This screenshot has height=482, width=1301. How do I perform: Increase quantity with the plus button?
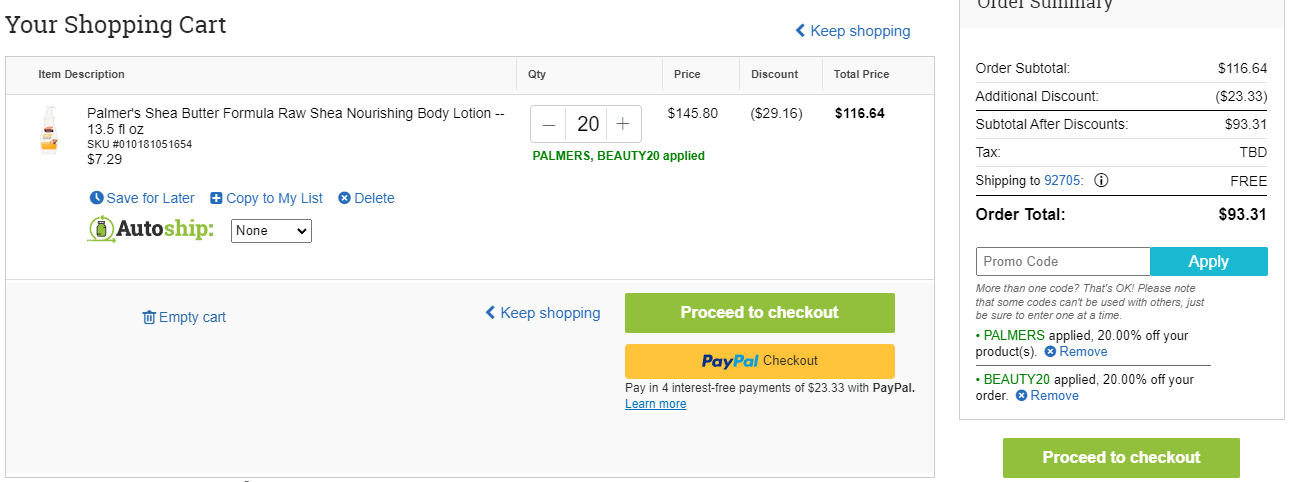pos(623,124)
